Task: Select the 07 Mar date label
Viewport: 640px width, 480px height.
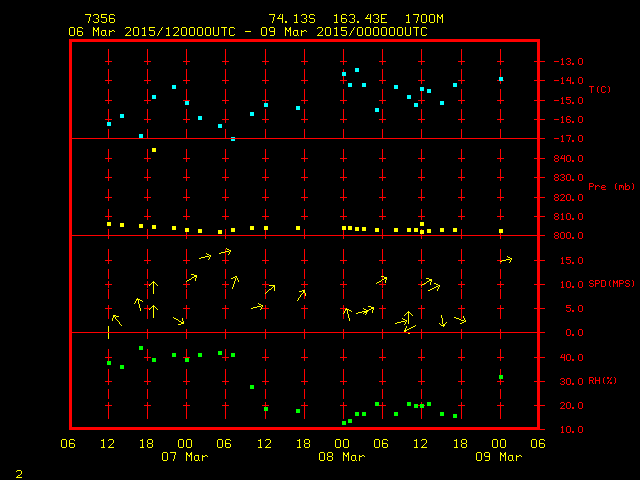Action: point(184,457)
